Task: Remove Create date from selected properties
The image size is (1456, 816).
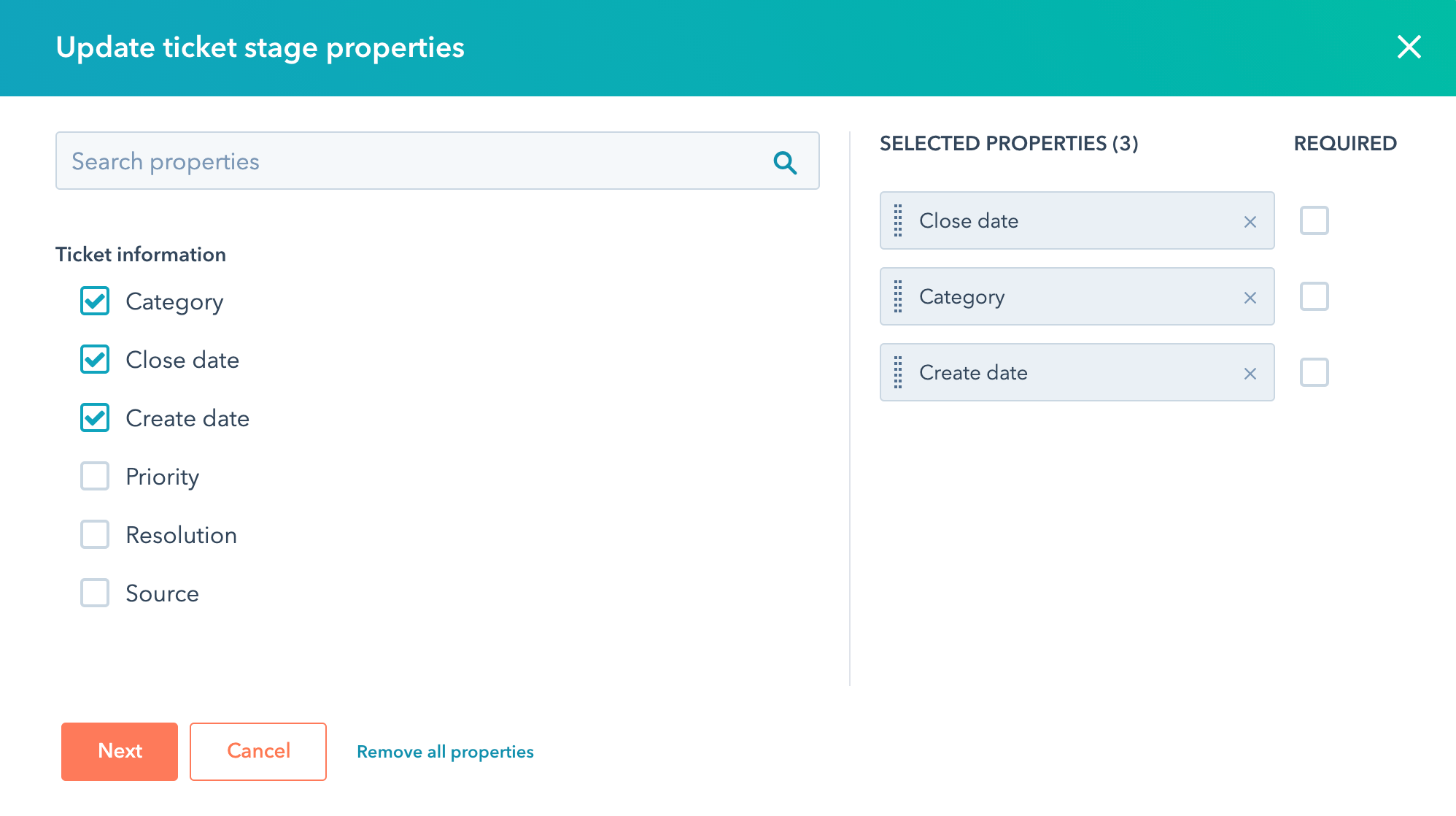Action: click(x=1250, y=374)
